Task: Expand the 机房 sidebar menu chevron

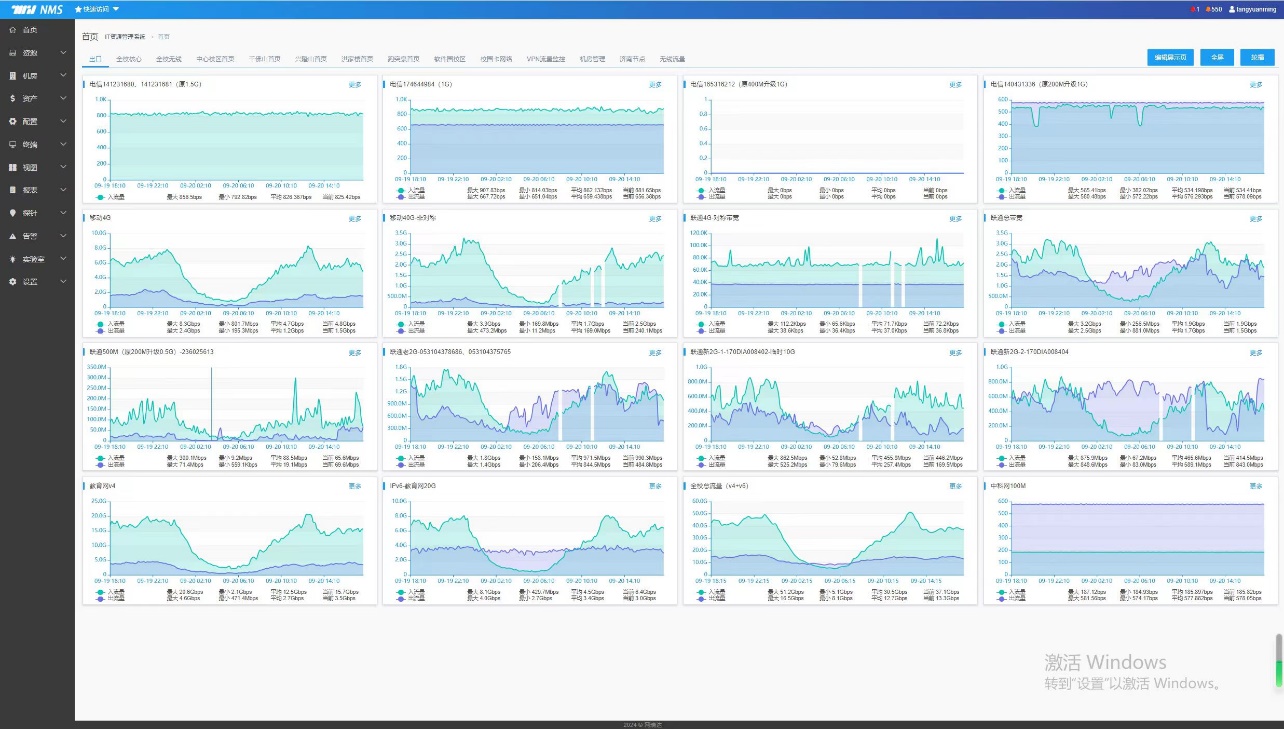Action: point(64,76)
